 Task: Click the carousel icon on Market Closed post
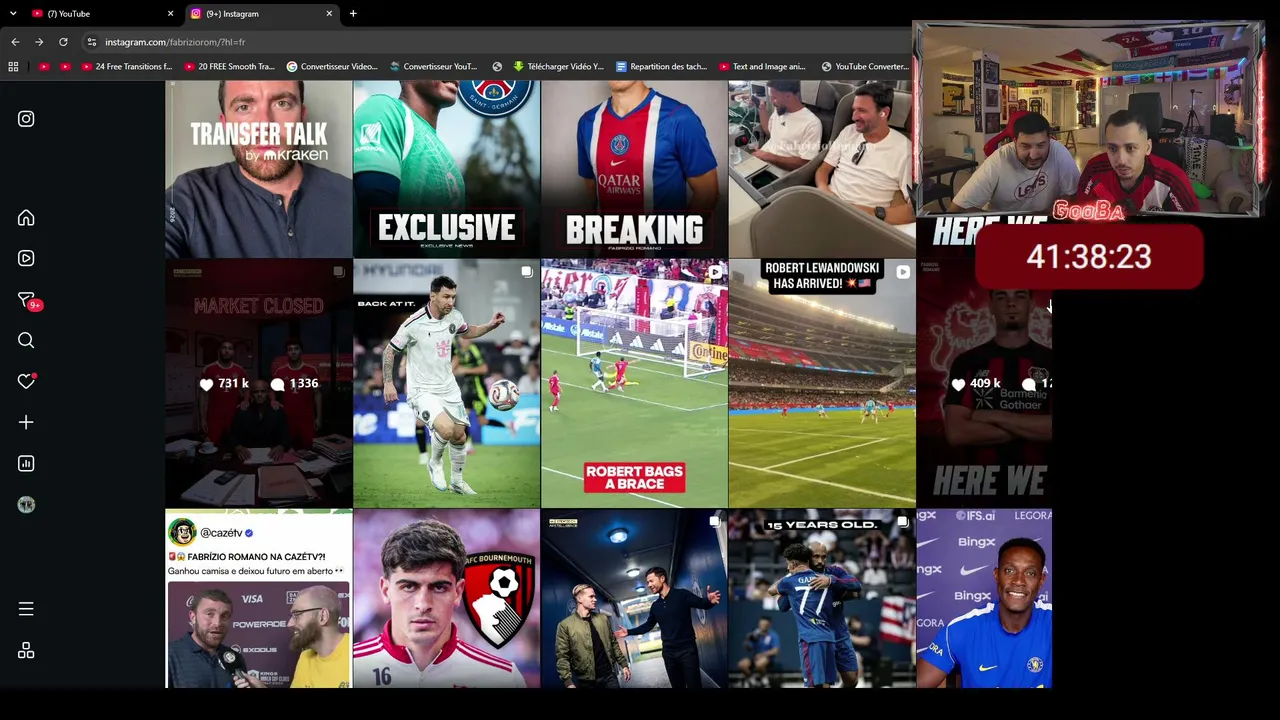coord(339,272)
